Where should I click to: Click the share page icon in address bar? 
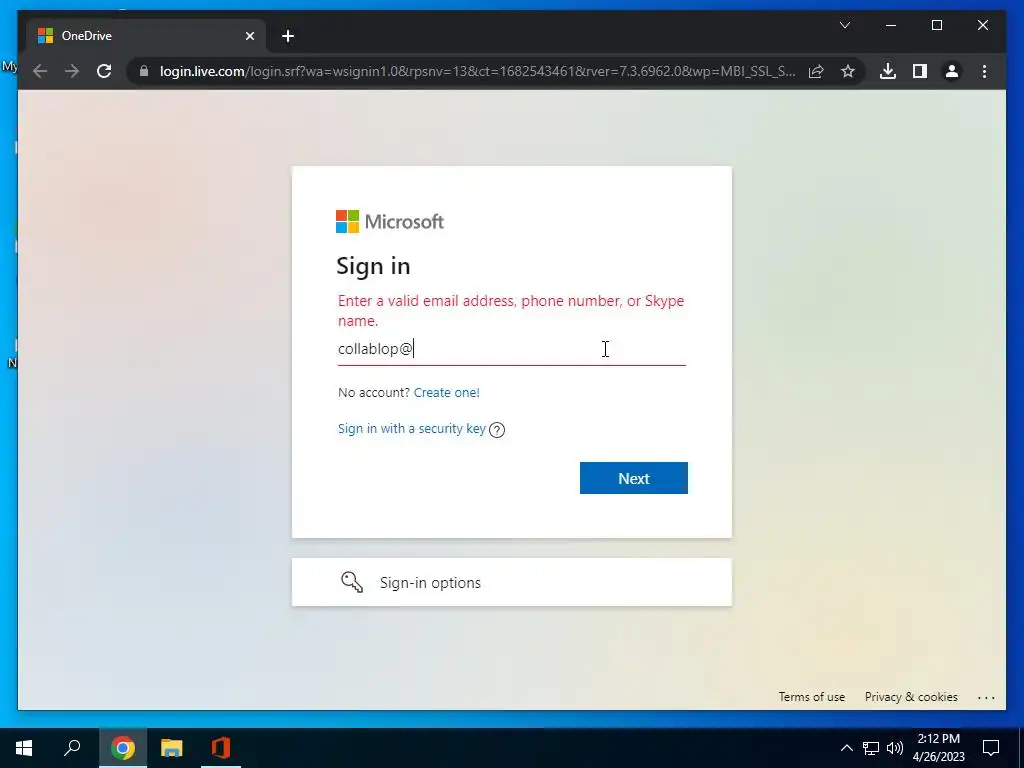pyautogui.click(x=816, y=71)
